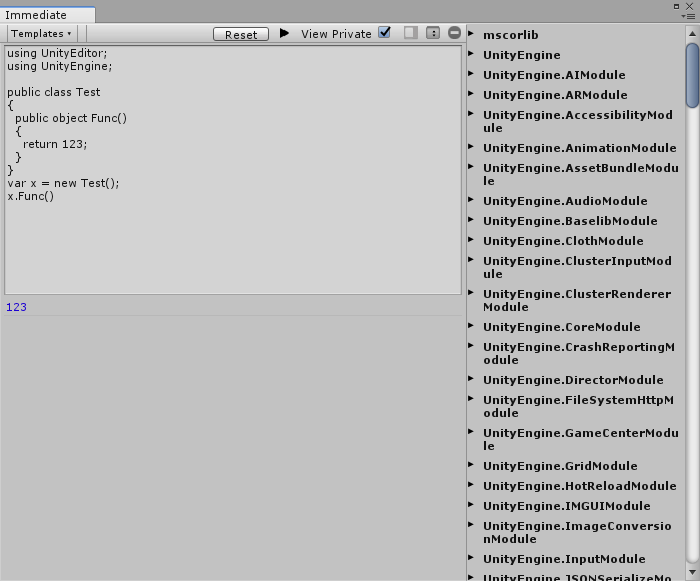Click the 'public class Test' code line
The image size is (700, 581).
54,92
